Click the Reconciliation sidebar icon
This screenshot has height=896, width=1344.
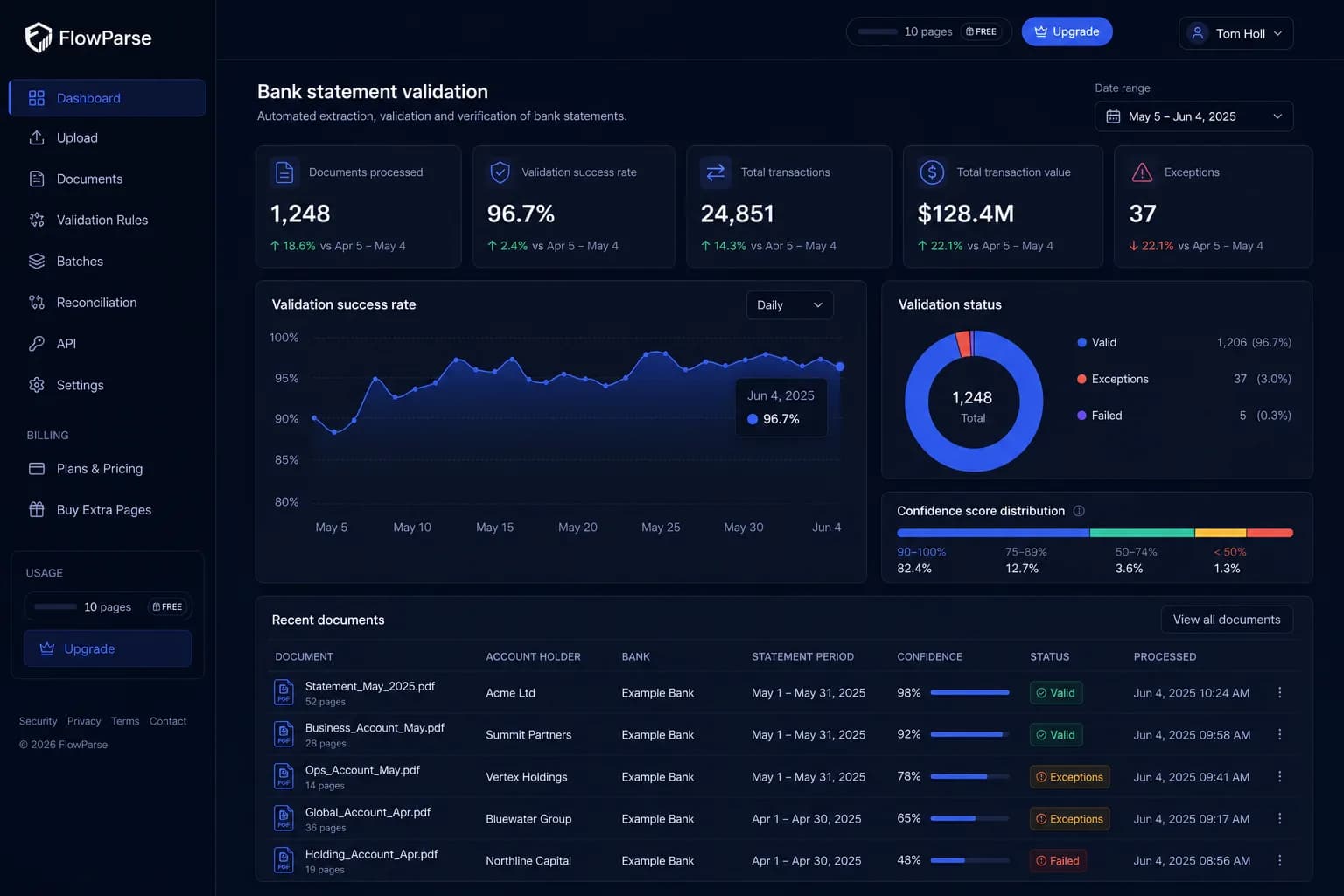point(37,302)
